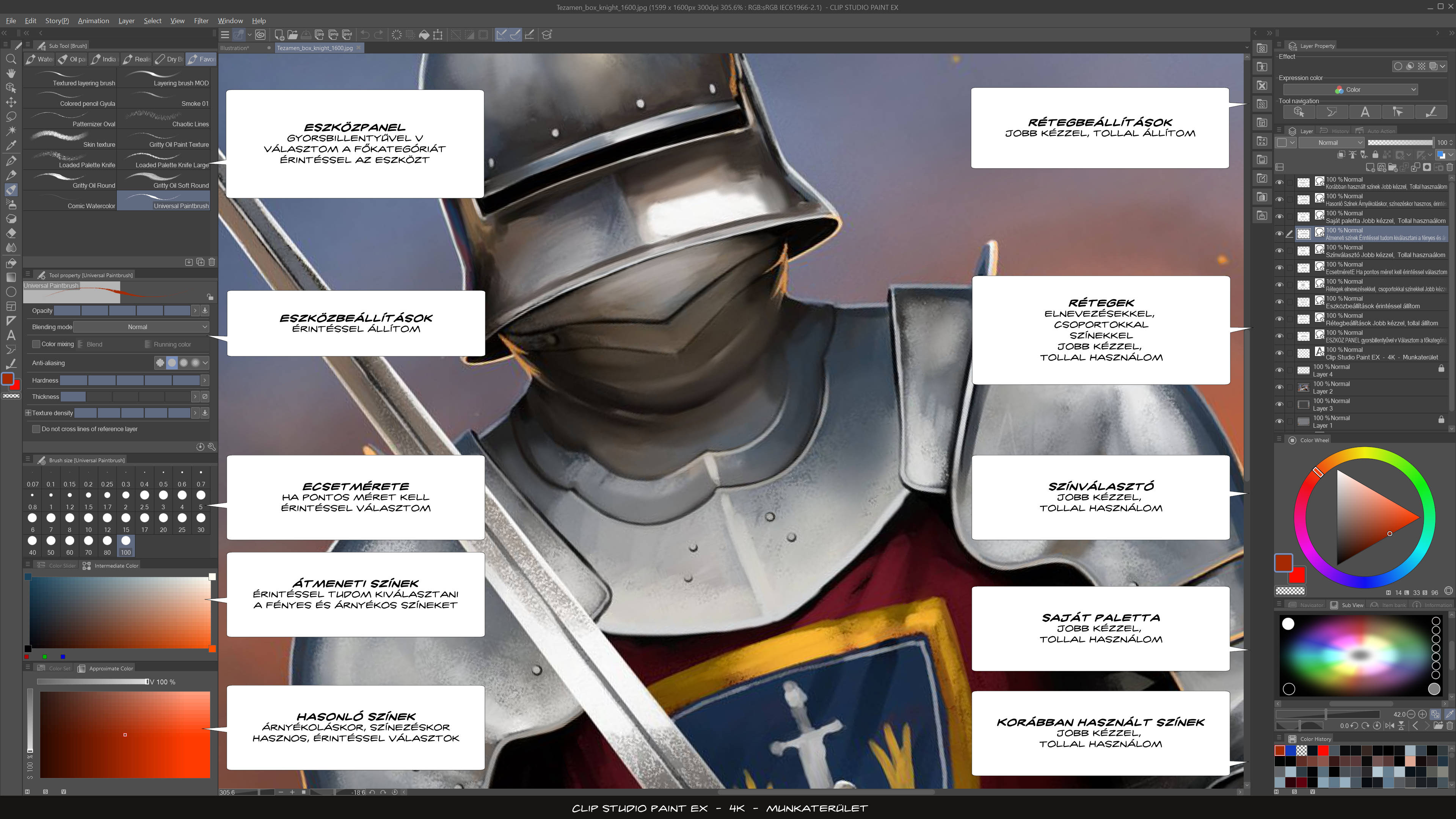Select Gritty Oil Round brush
The image size is (1456, 819).
tap(70, 180)
